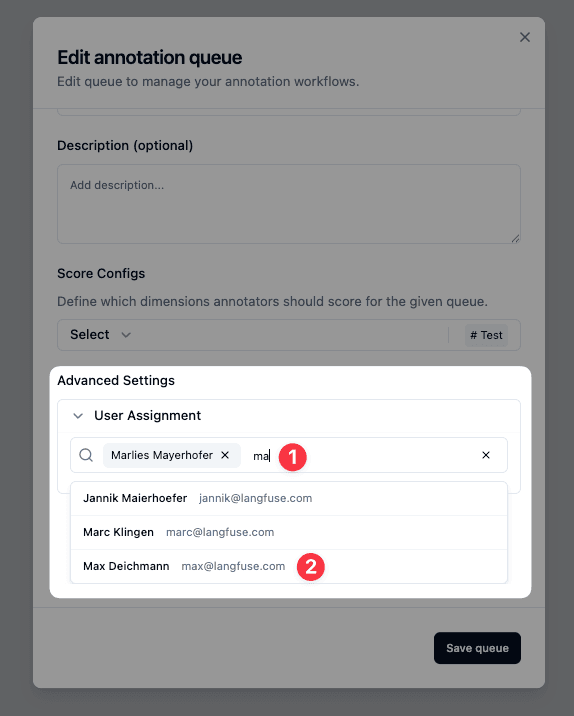Screen dimensions: 574x716
Task: Remove Marlies Mayerhofer from assigned users
Action: click(x=225, y=455)
